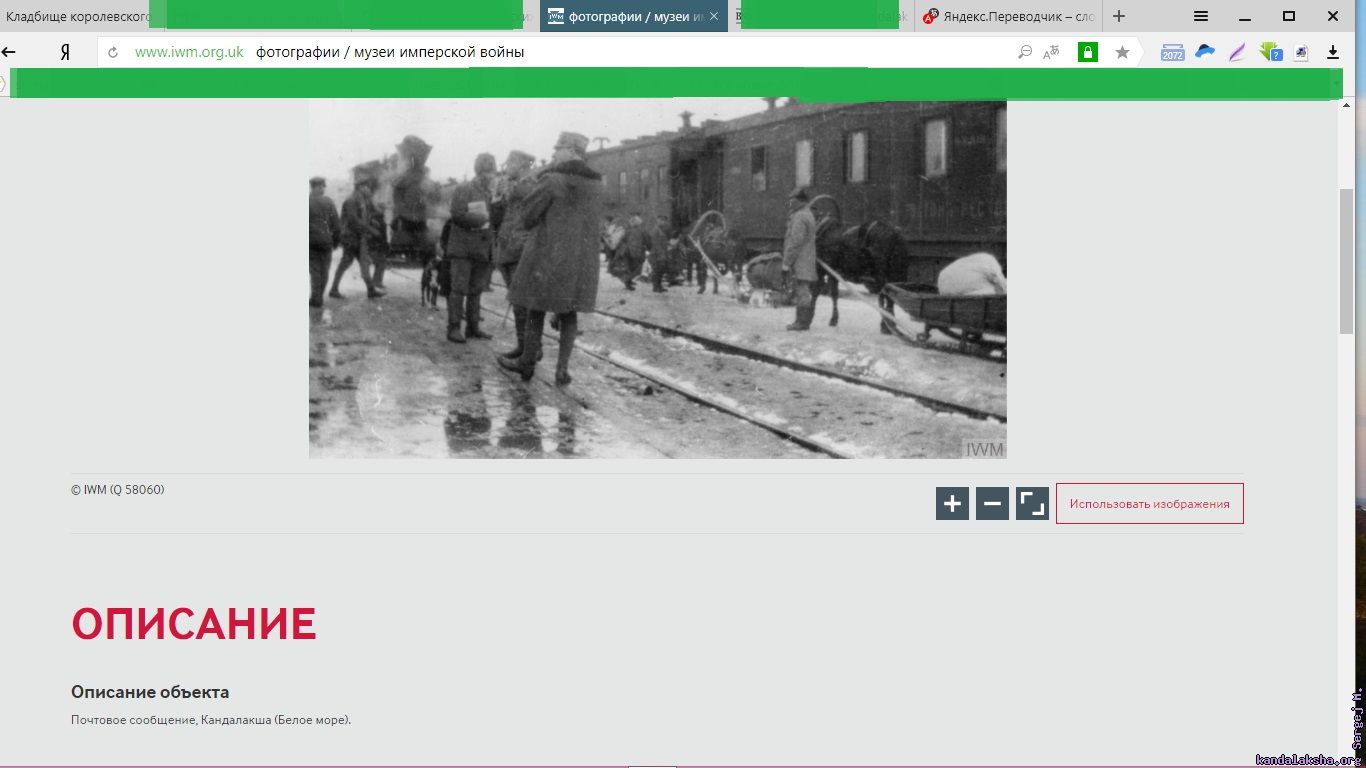This screenshot has height=768, width=1366.
Task: Bookmark the page with the star icon
Action: point(1122,52)
